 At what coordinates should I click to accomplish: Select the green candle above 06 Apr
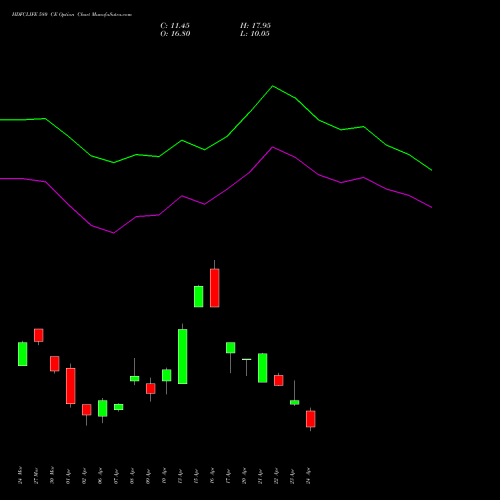(103, 408)
